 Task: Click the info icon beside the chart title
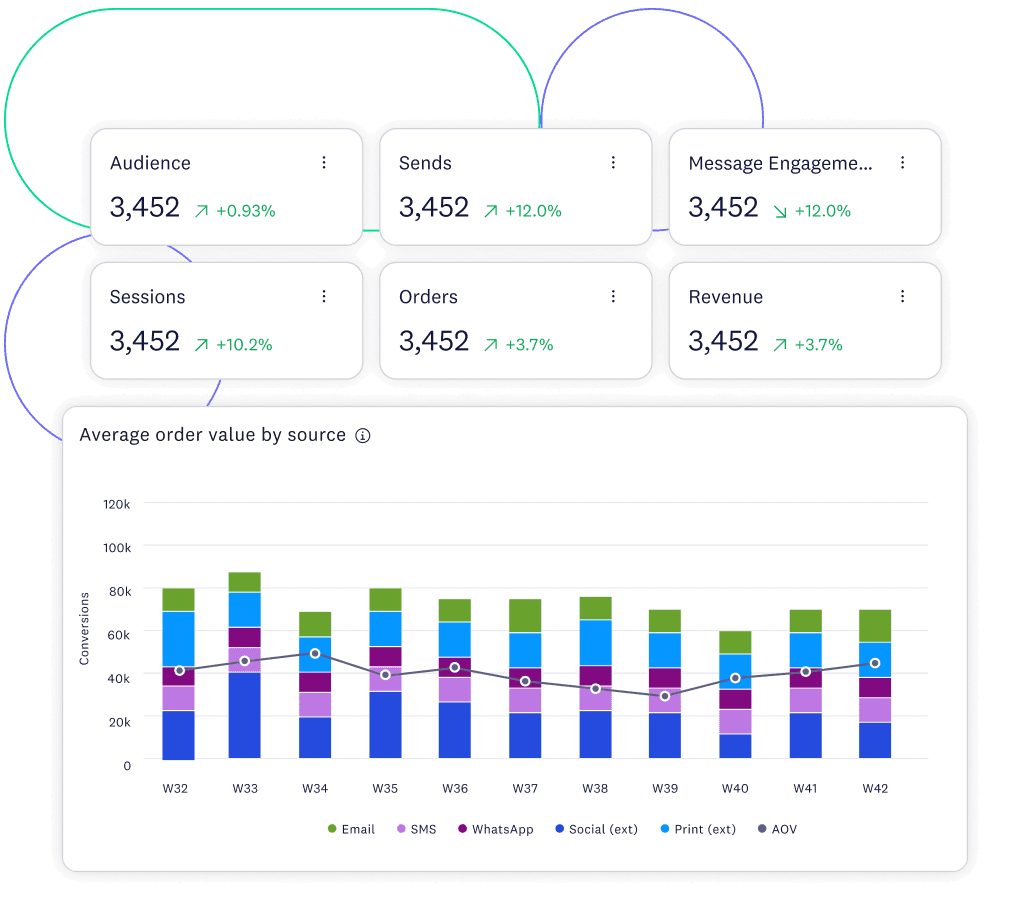362,435
